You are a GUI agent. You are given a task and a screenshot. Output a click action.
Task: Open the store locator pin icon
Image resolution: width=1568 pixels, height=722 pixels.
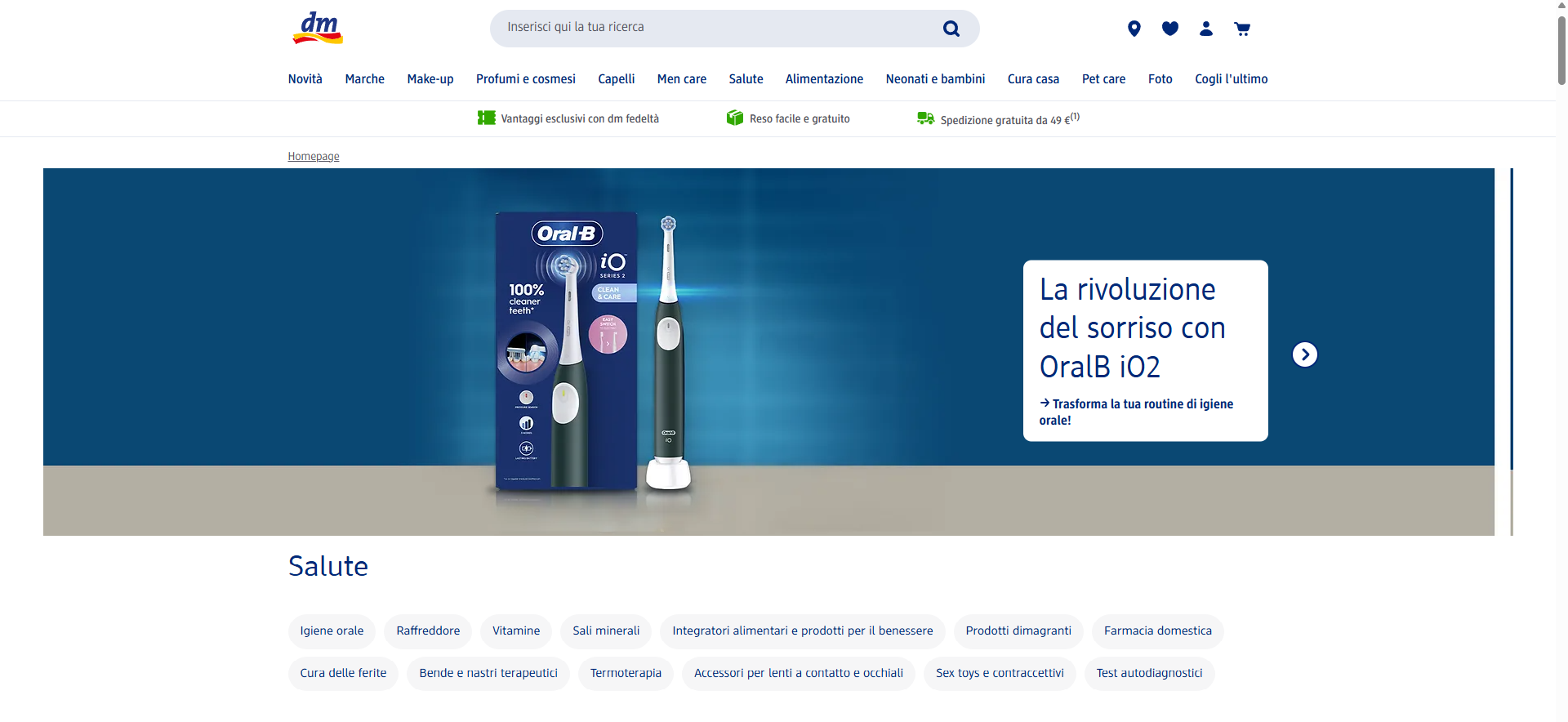(x=1134, y=29)
